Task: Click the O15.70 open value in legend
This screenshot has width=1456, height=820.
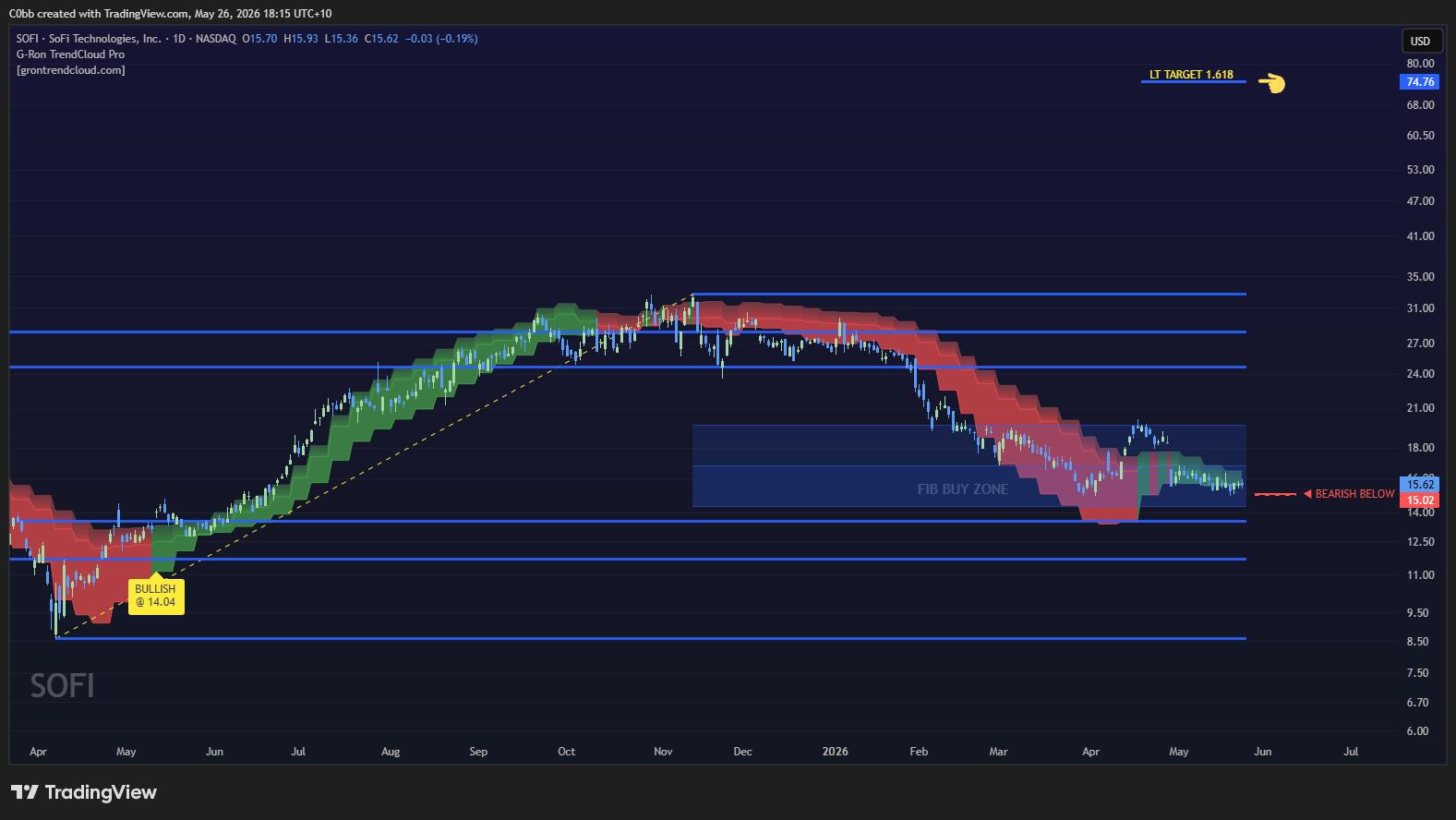Action: (x=260, y=39)
